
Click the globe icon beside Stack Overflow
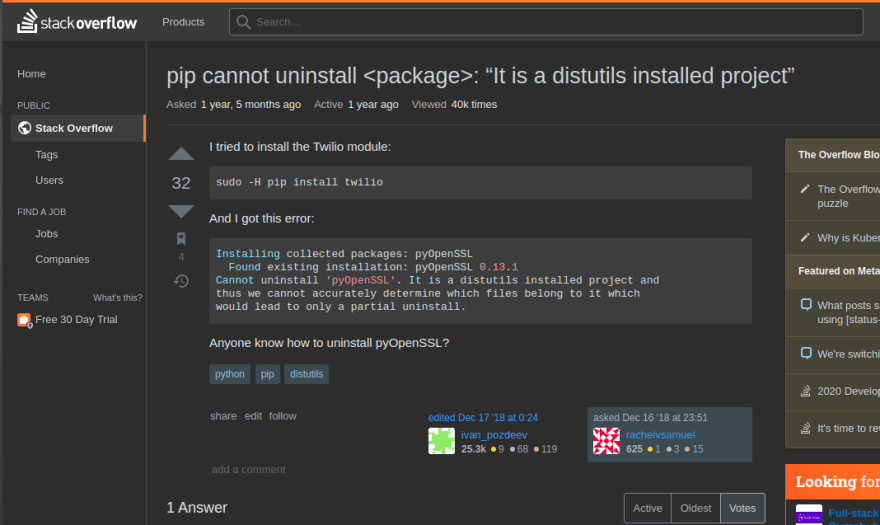(x=24, y=128)
